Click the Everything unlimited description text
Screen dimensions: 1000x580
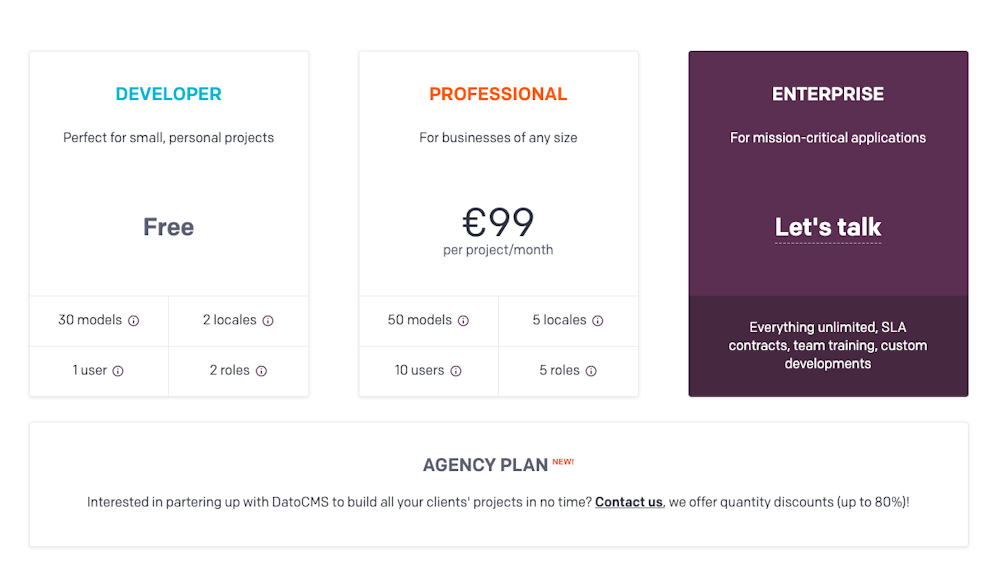coord(828,345)
